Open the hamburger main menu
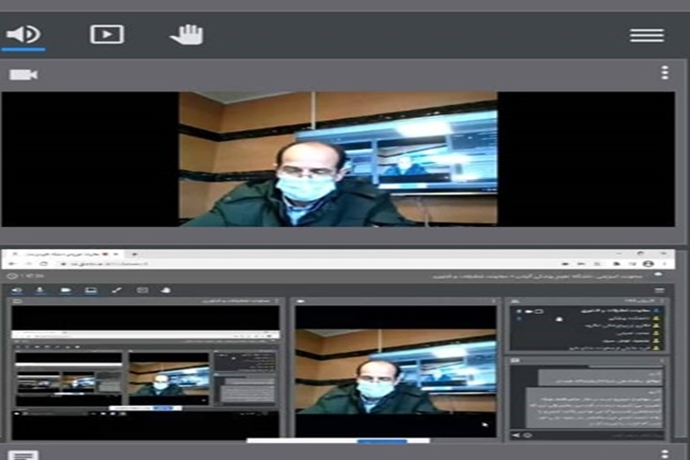This screenshot has width=690, height=460. pos(647,35)
